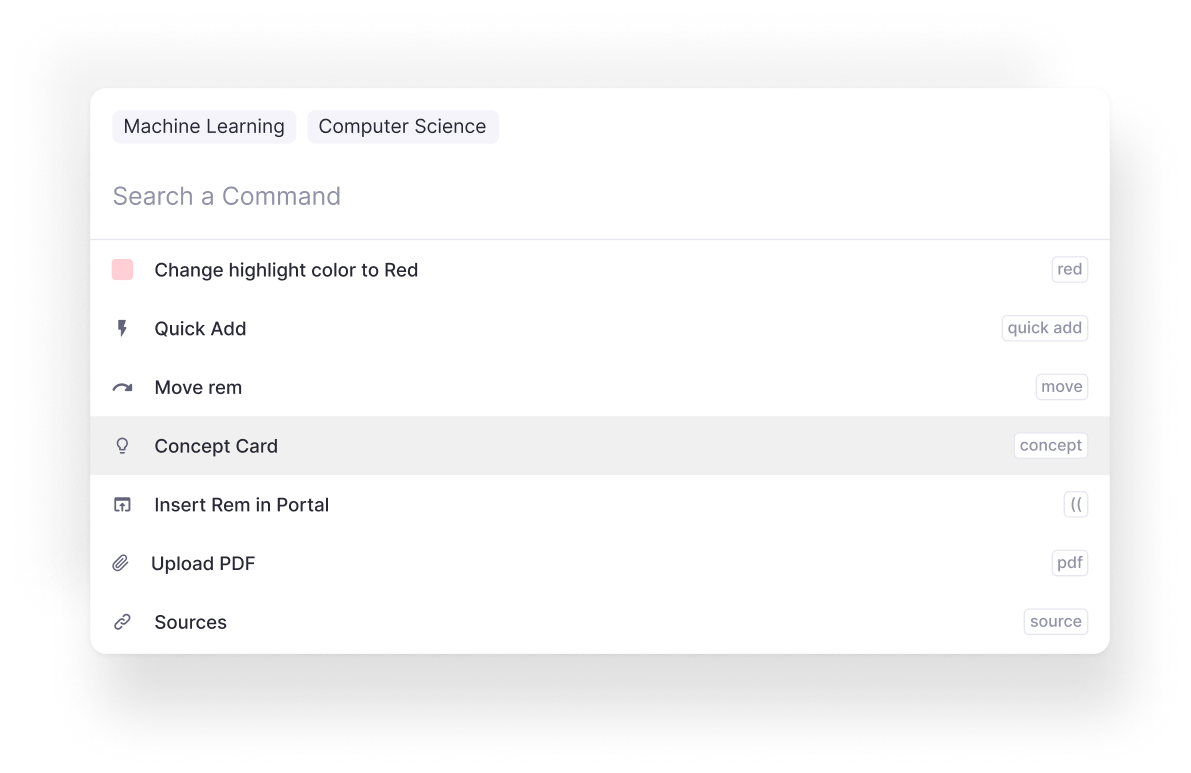
Task: Run the Quick Add command
Action: coord(200,329)
